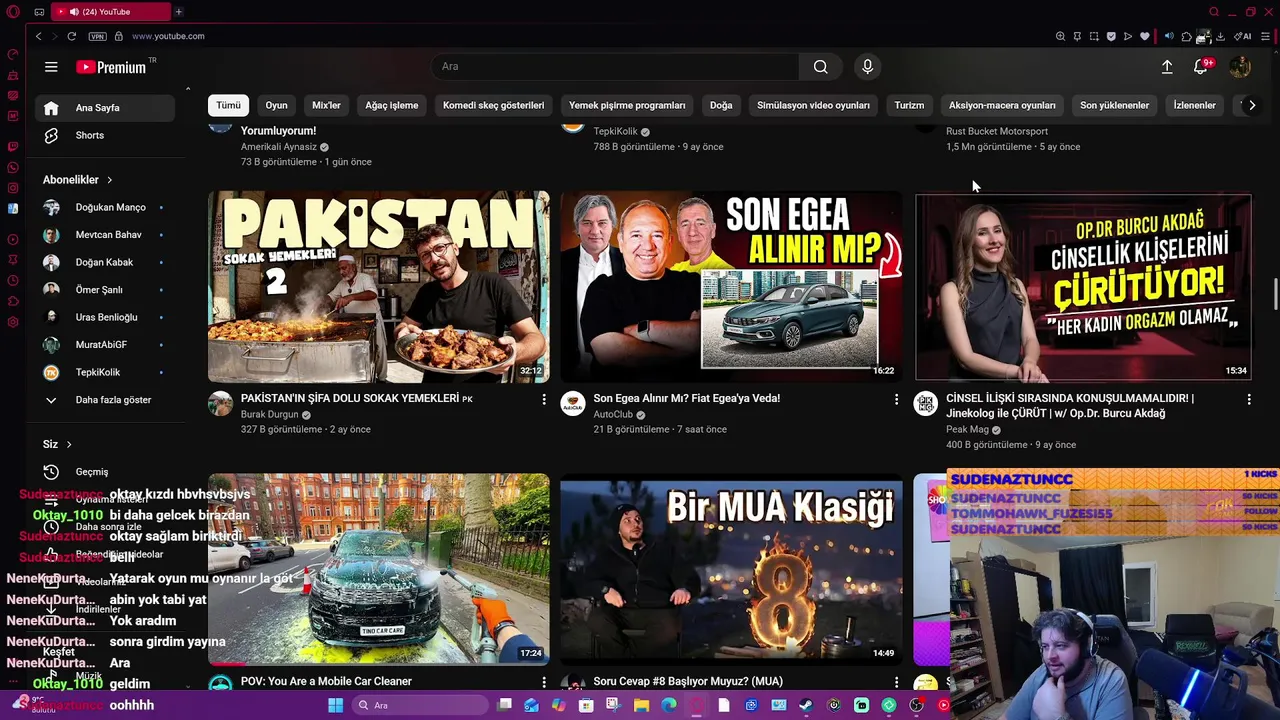Start voice search with microphone icon

coord(867,67)
